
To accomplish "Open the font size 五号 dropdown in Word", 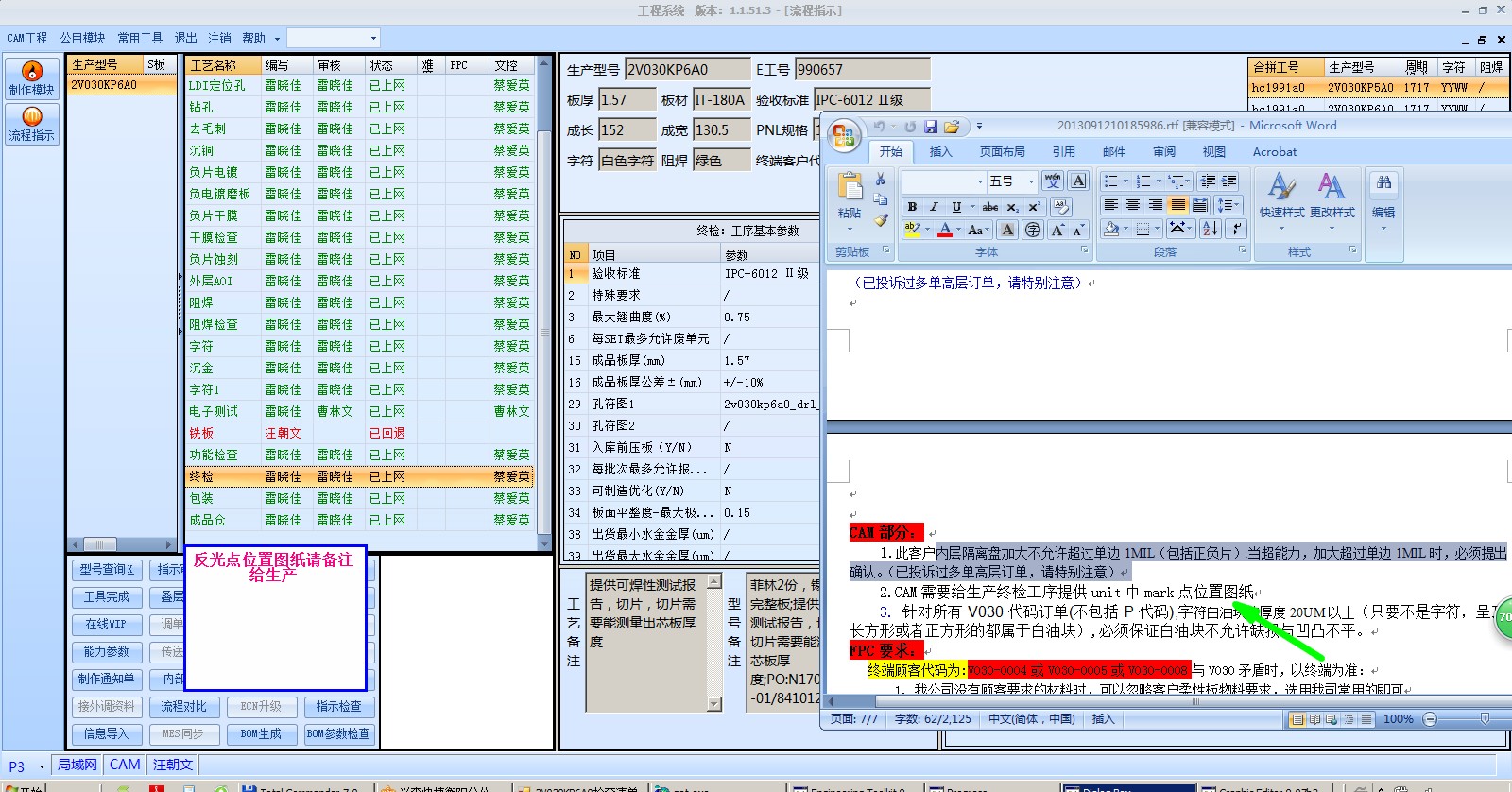I will (x=1031, y=181).
